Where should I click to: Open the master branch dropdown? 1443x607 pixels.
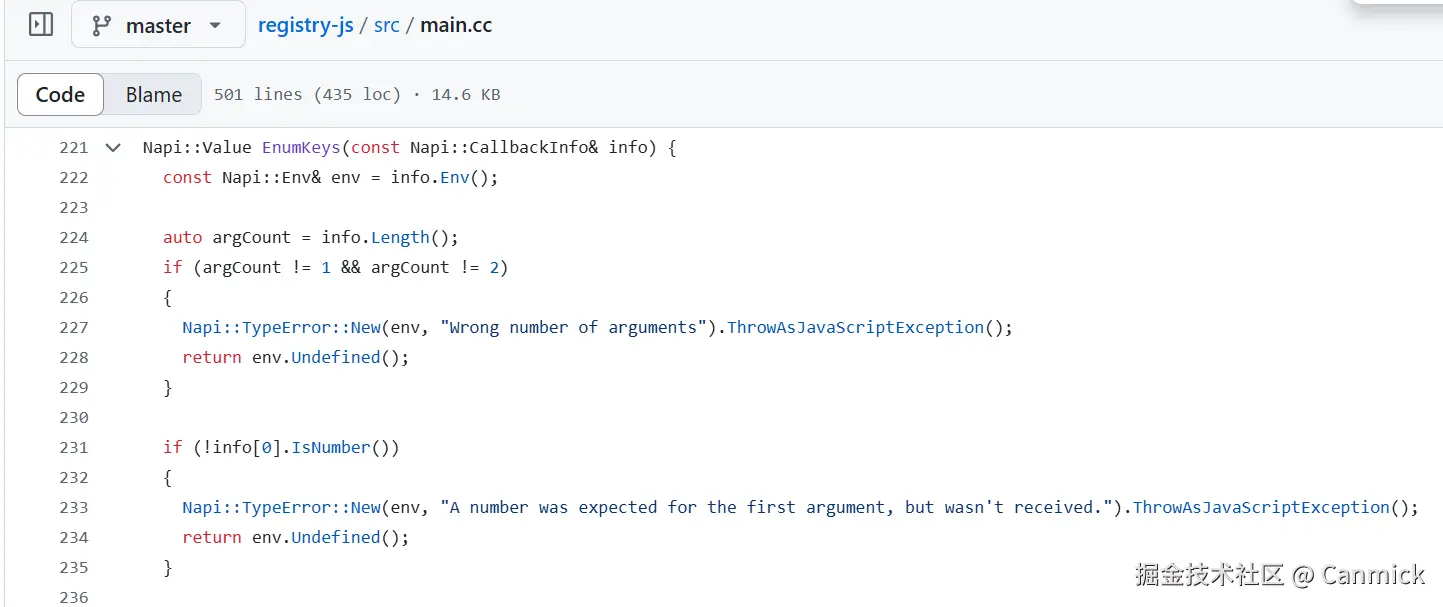[158, 25]
